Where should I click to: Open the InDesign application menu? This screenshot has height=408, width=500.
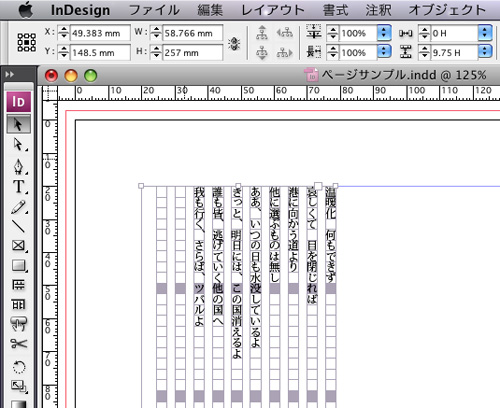[80, 10]
